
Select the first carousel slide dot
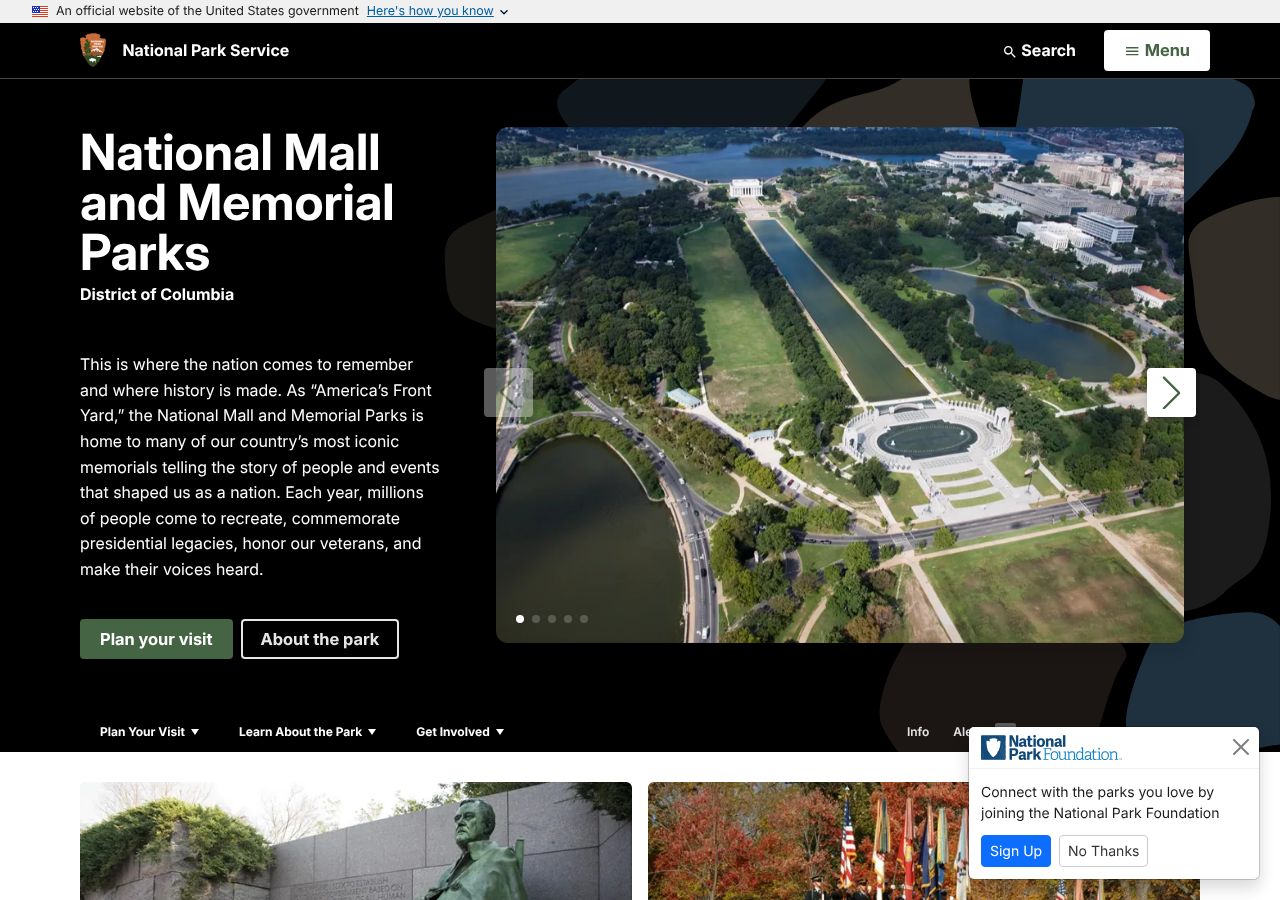pos(520,619)
